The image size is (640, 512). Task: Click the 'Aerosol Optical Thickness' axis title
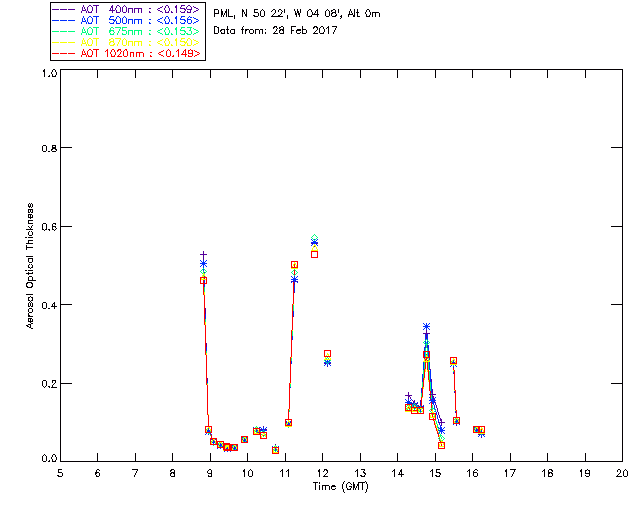[x=30, y=266]
